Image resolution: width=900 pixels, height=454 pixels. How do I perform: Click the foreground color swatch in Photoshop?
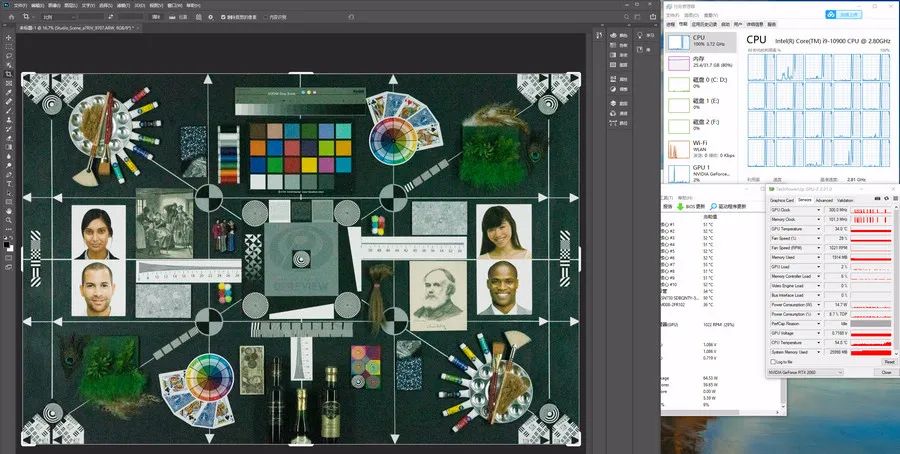7,243
